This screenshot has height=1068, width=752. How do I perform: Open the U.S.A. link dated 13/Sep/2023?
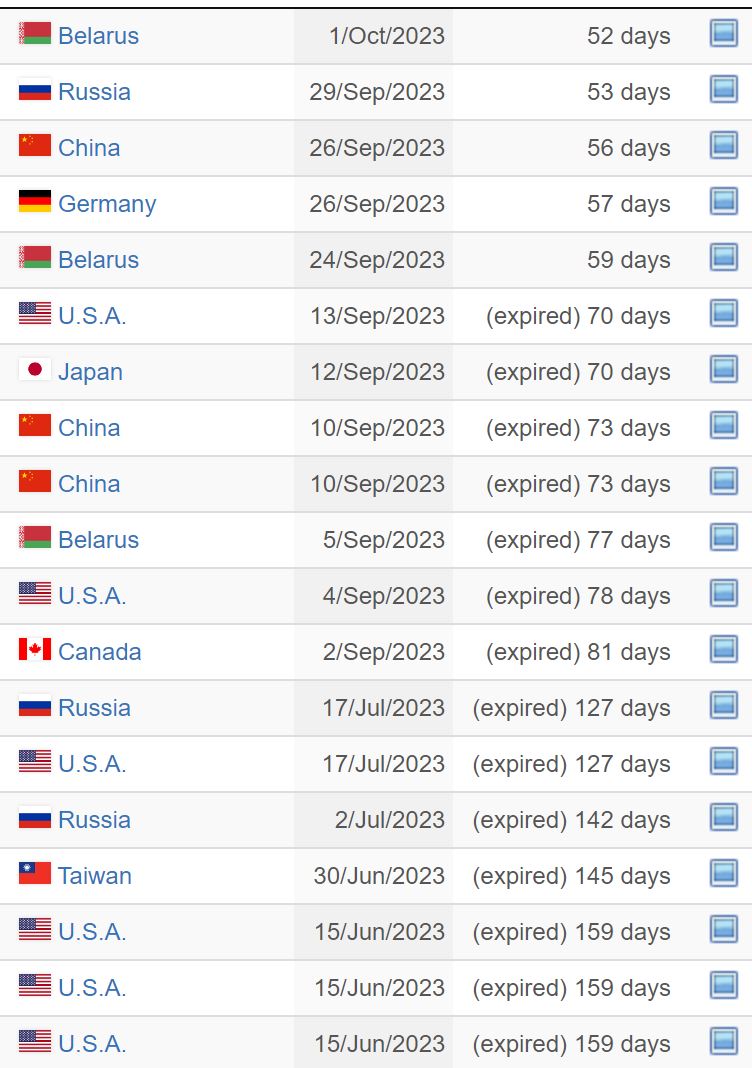tap(92, 316)
